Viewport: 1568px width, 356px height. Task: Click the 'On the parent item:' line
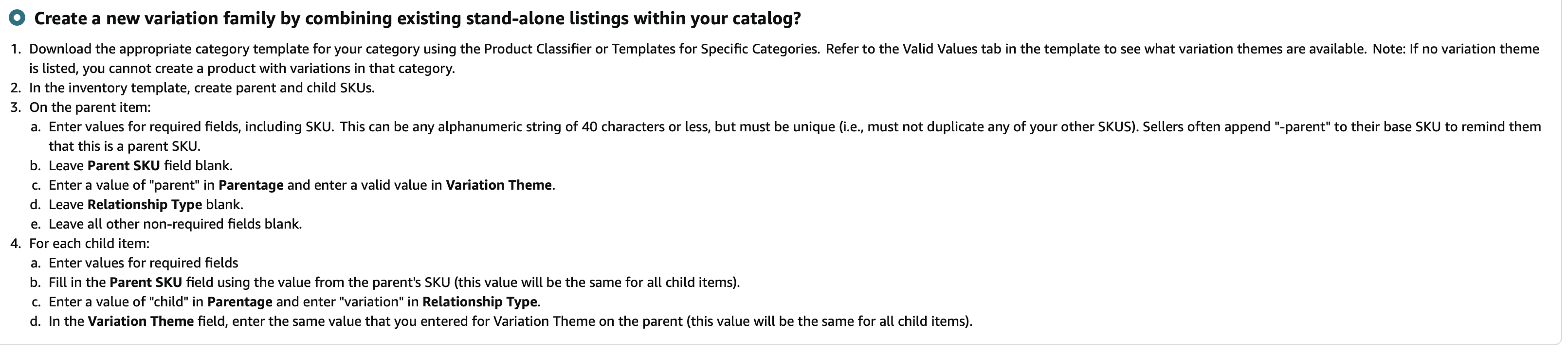click(90, 107)
